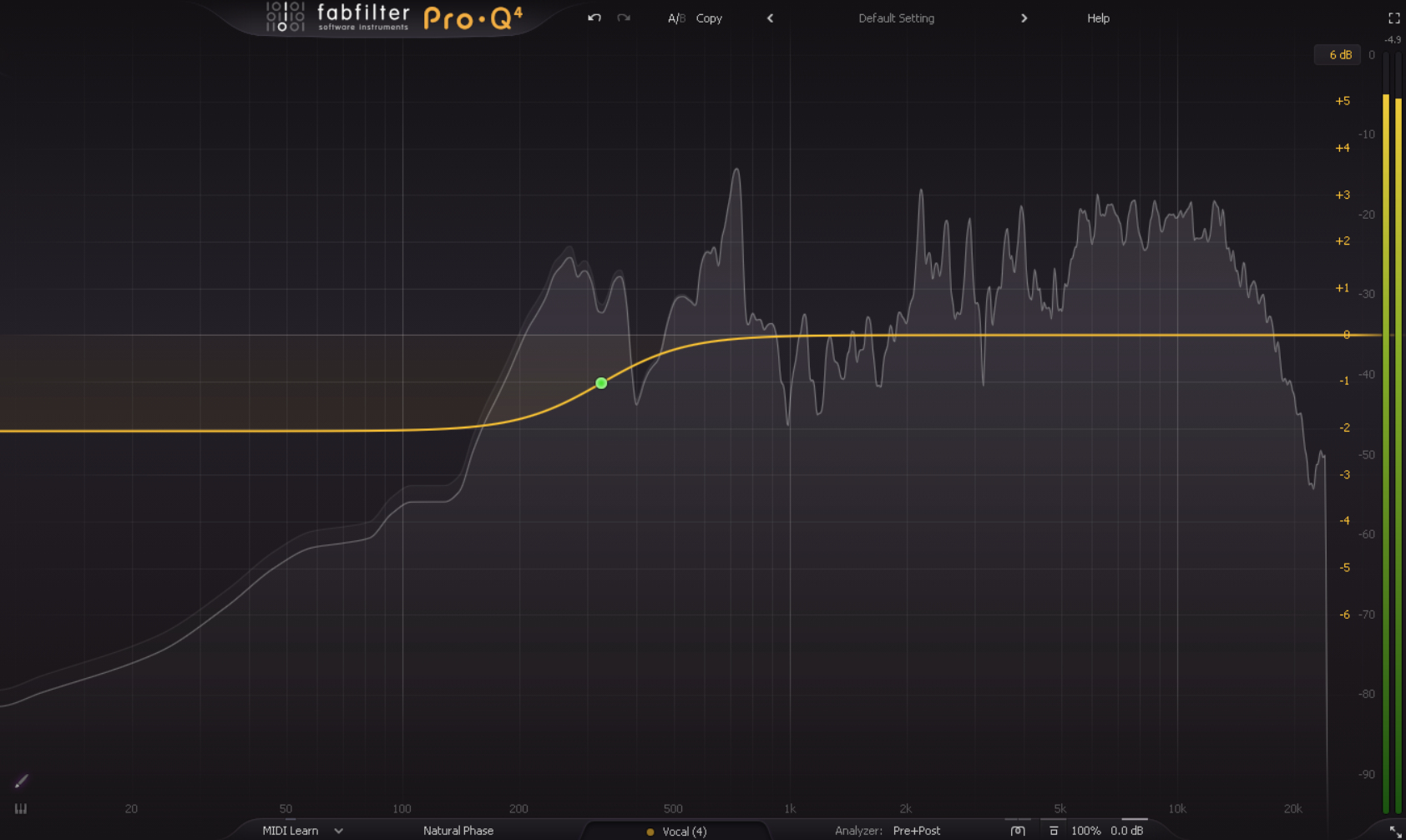Image resolution: width=1406 pixels, height=840 pixels.
Task: Open the Vocal (4) instance list tab
Action: tap(676, 832)
